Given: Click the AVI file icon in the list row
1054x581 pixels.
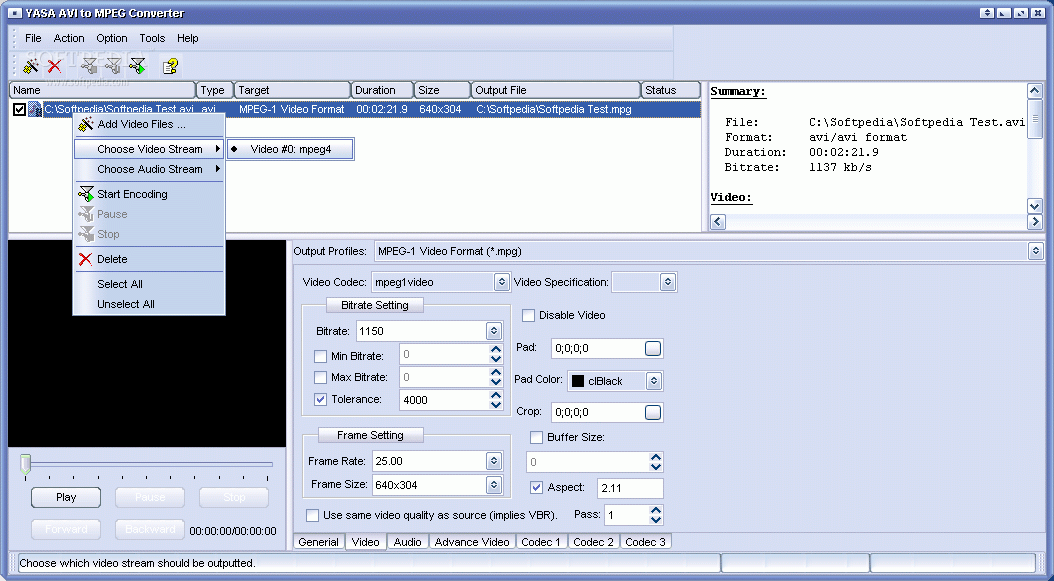Looking at the screenshot, I should pos(35,109).
